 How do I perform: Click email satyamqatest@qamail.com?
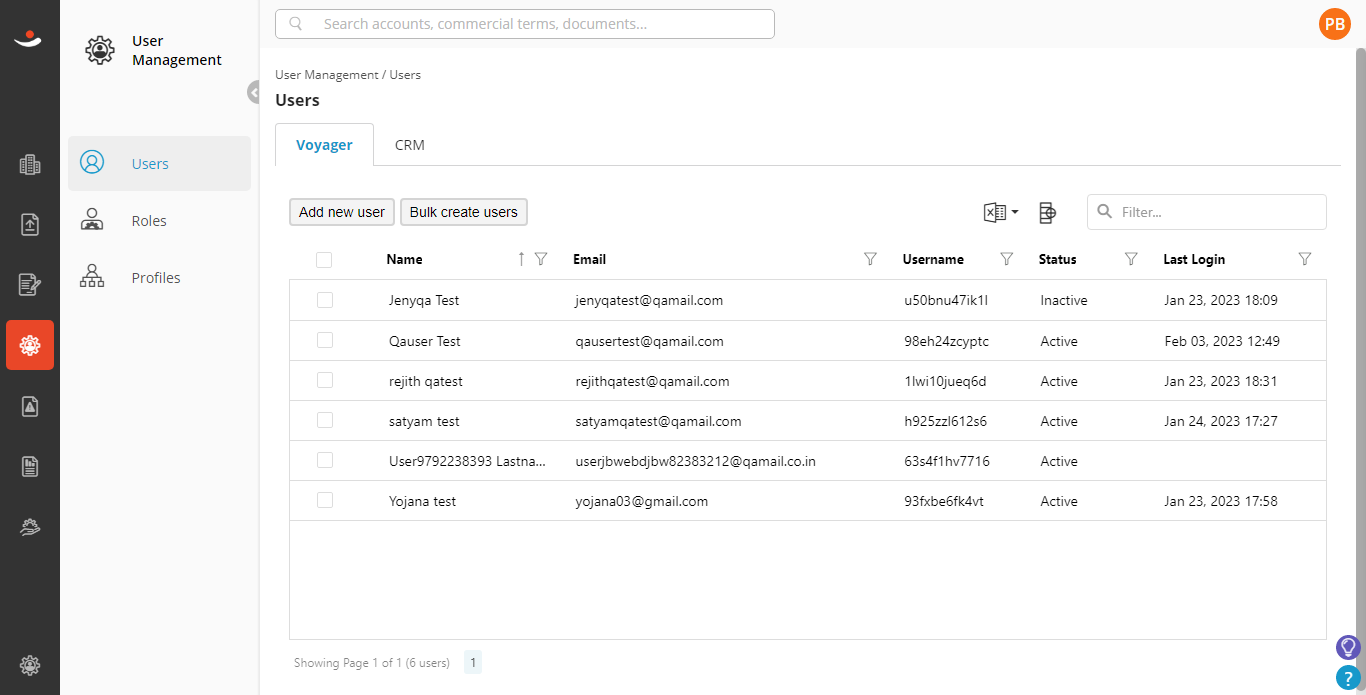coord(658,421)
